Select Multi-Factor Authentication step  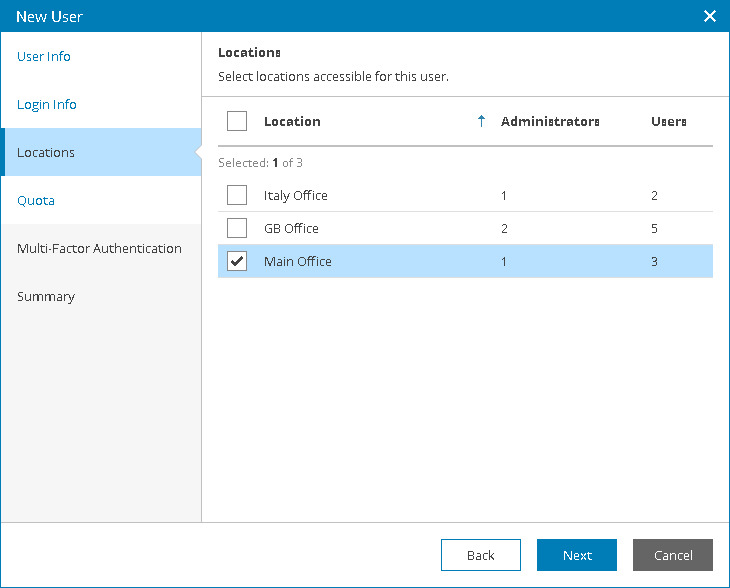point(99,248)
